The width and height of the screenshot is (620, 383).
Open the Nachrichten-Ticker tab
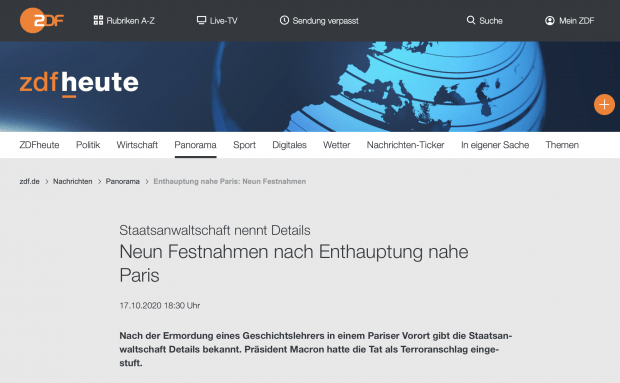[x=405, y=145]
